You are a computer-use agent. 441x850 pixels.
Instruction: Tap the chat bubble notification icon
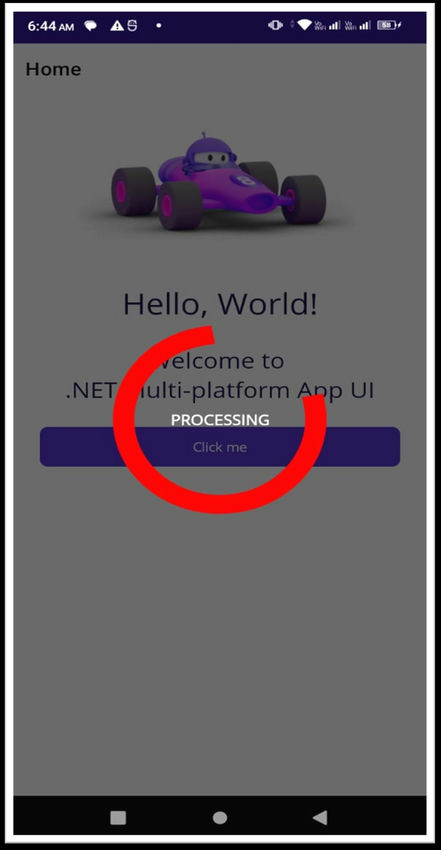tap(90, 26)
